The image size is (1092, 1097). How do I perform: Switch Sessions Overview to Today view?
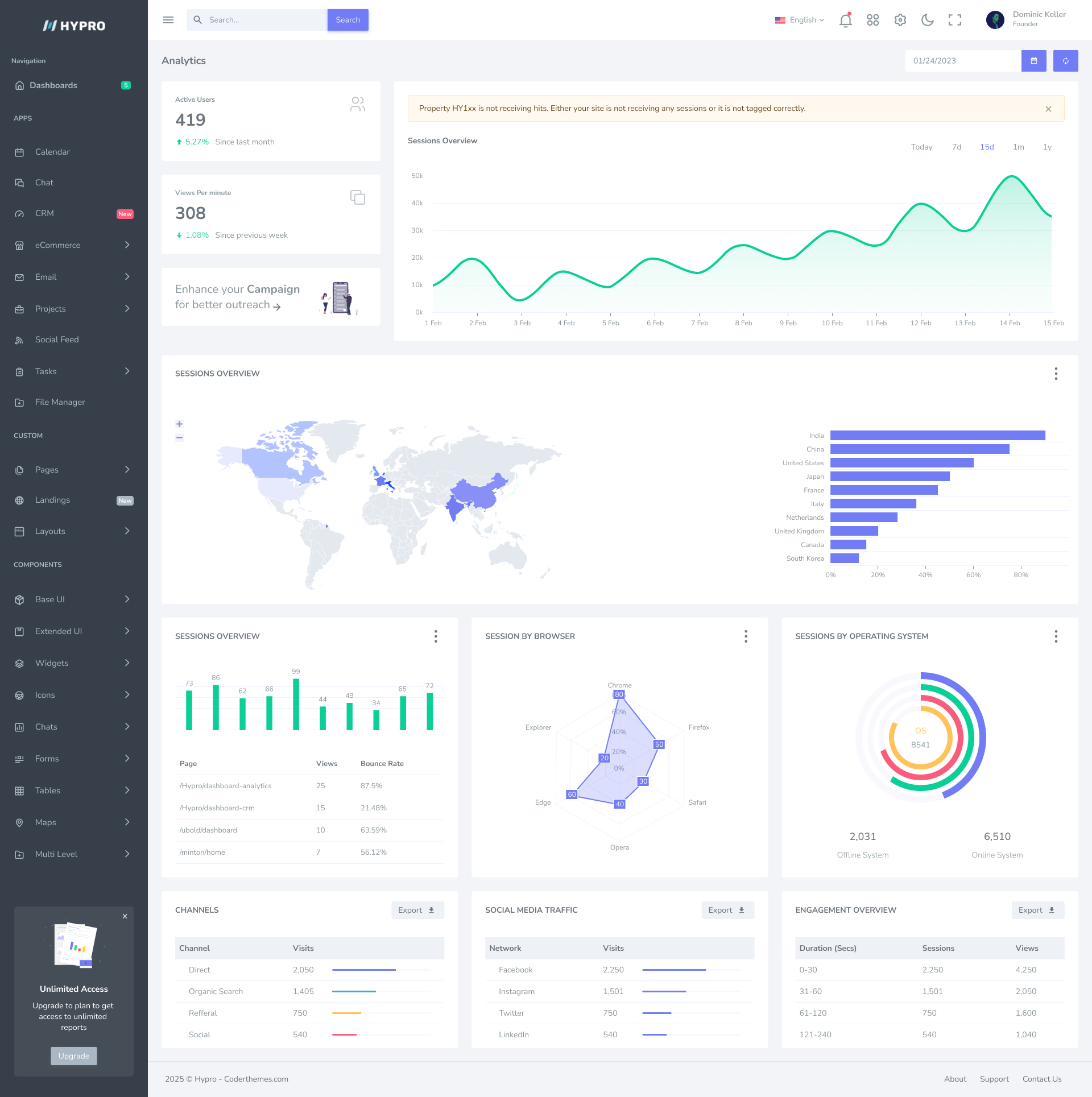tap(921, 147)
